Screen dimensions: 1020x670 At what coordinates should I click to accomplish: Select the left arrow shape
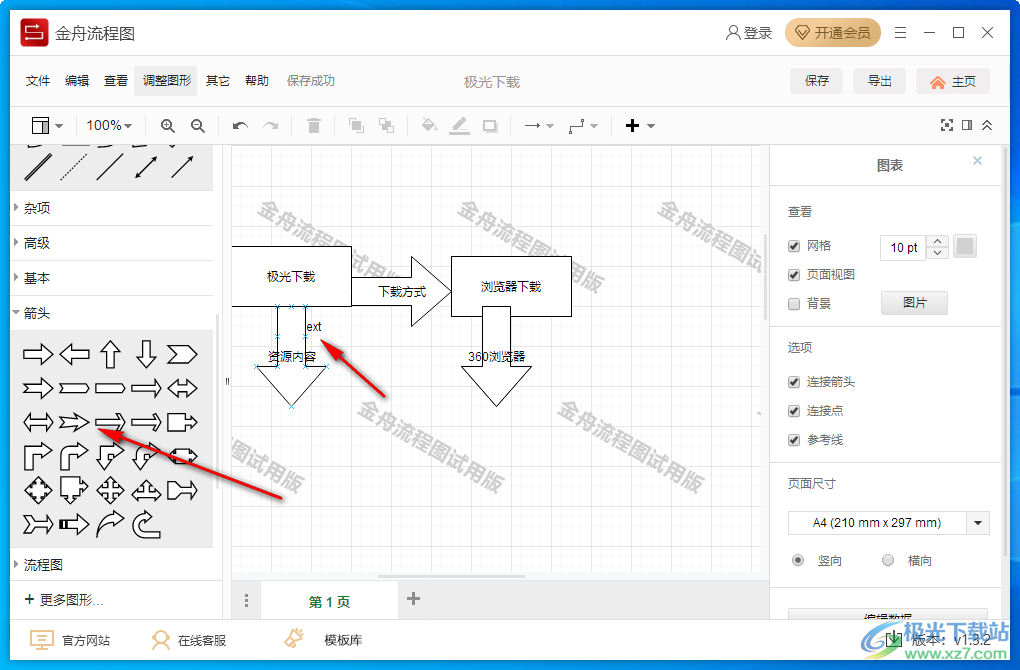click(x=74, y=355)
